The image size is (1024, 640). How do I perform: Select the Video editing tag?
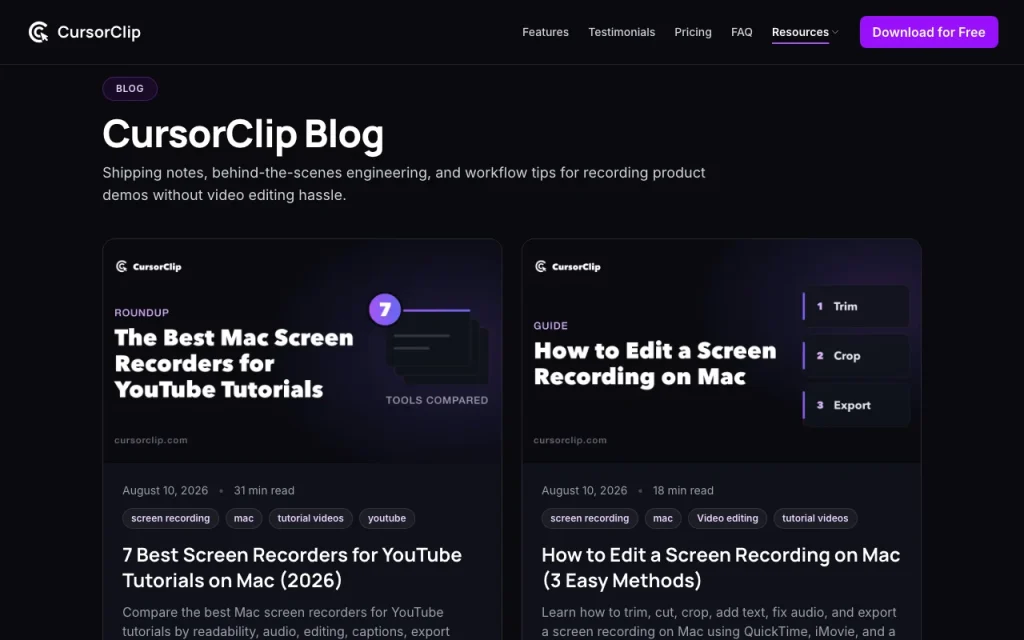727,519
